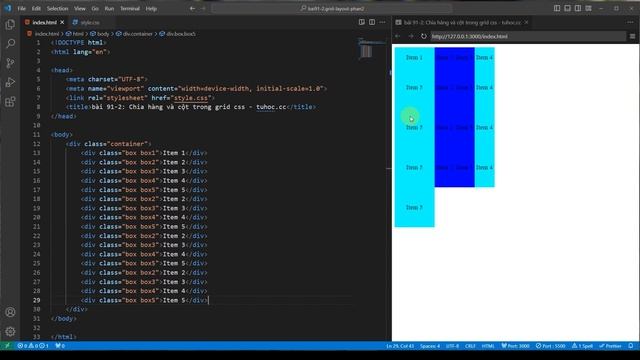
Task: Open the Terminal menu
Action: 130,8
